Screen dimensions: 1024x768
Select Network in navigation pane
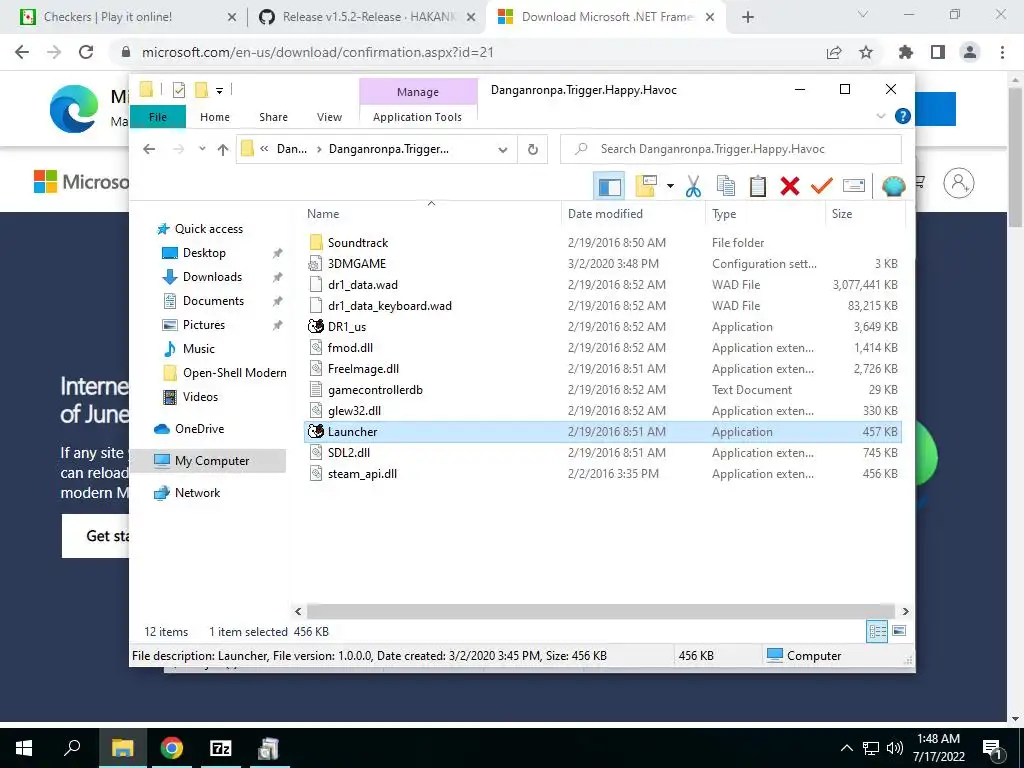pos(197,493)
